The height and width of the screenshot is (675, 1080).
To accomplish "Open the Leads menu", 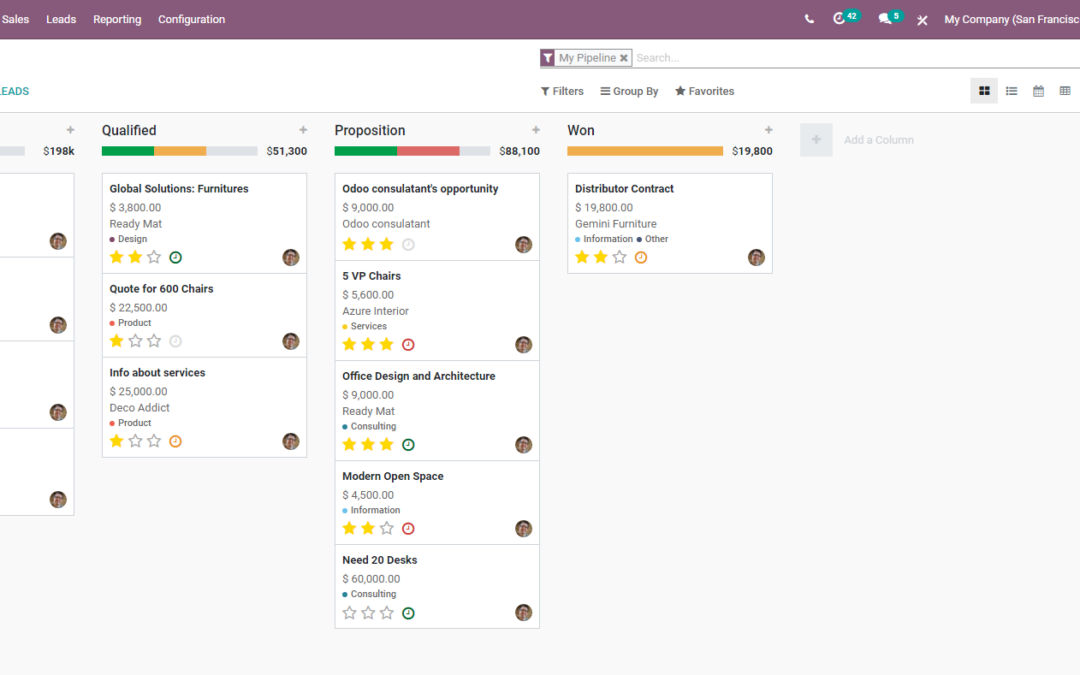I will [61, 19].
